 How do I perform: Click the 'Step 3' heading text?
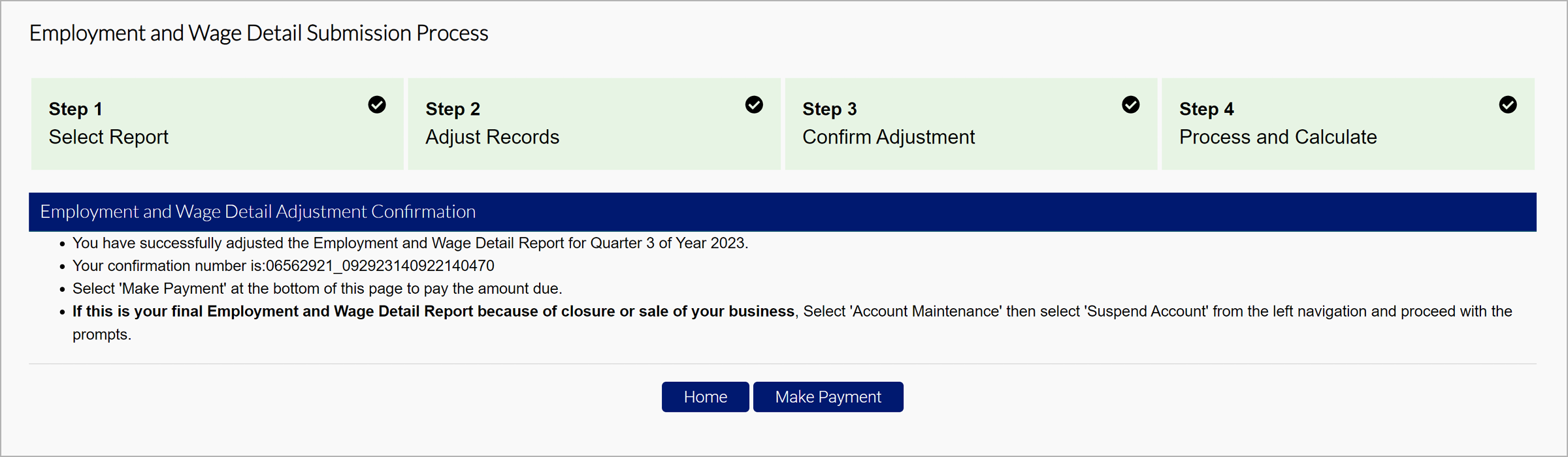(830, 109)
